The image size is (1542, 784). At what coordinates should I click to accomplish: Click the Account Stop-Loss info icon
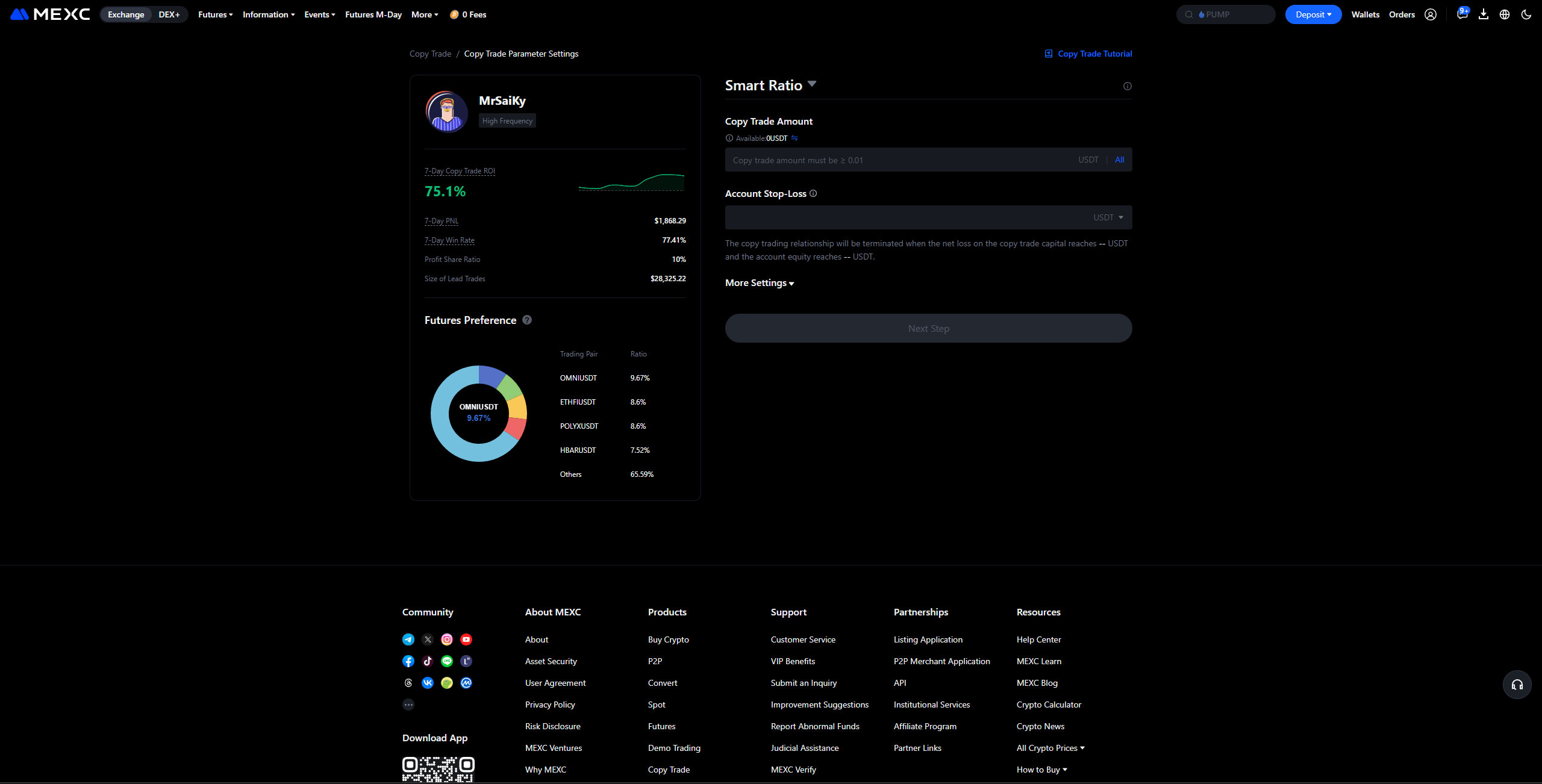[813, 193]
